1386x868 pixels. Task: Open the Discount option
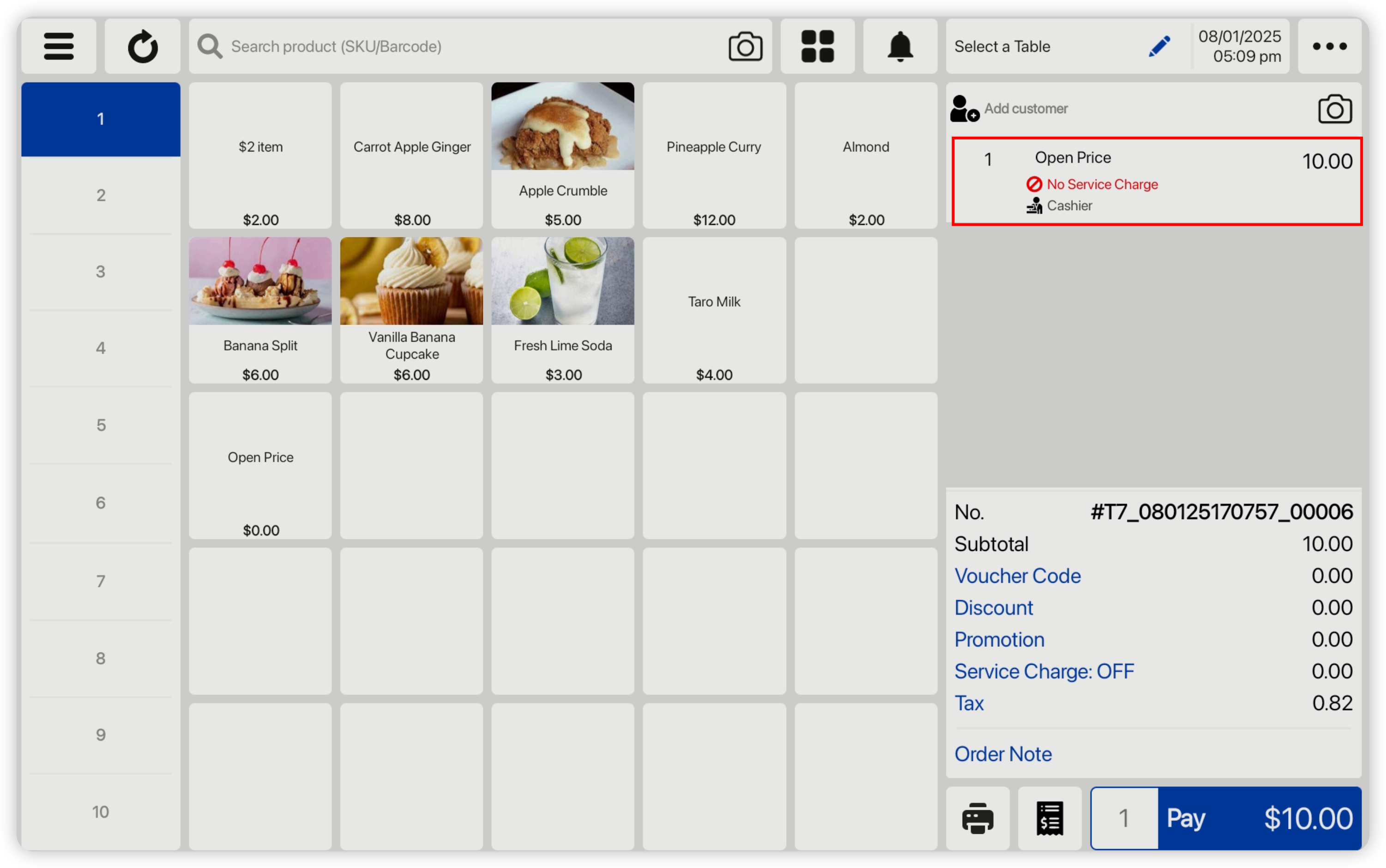(x=994, y=608)
